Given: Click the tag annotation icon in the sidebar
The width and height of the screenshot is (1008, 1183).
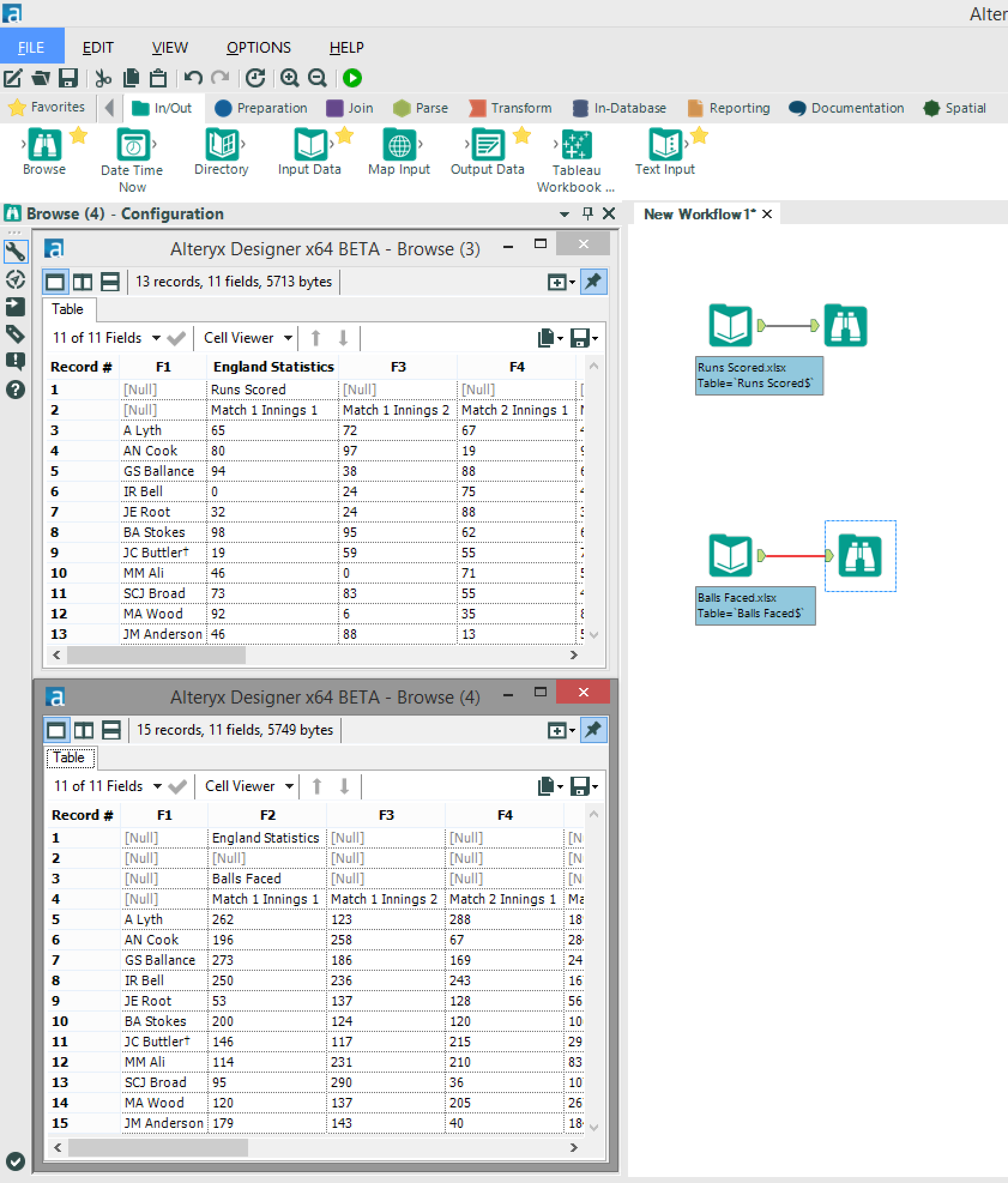Looking at the screenshot, I should 16,334.
